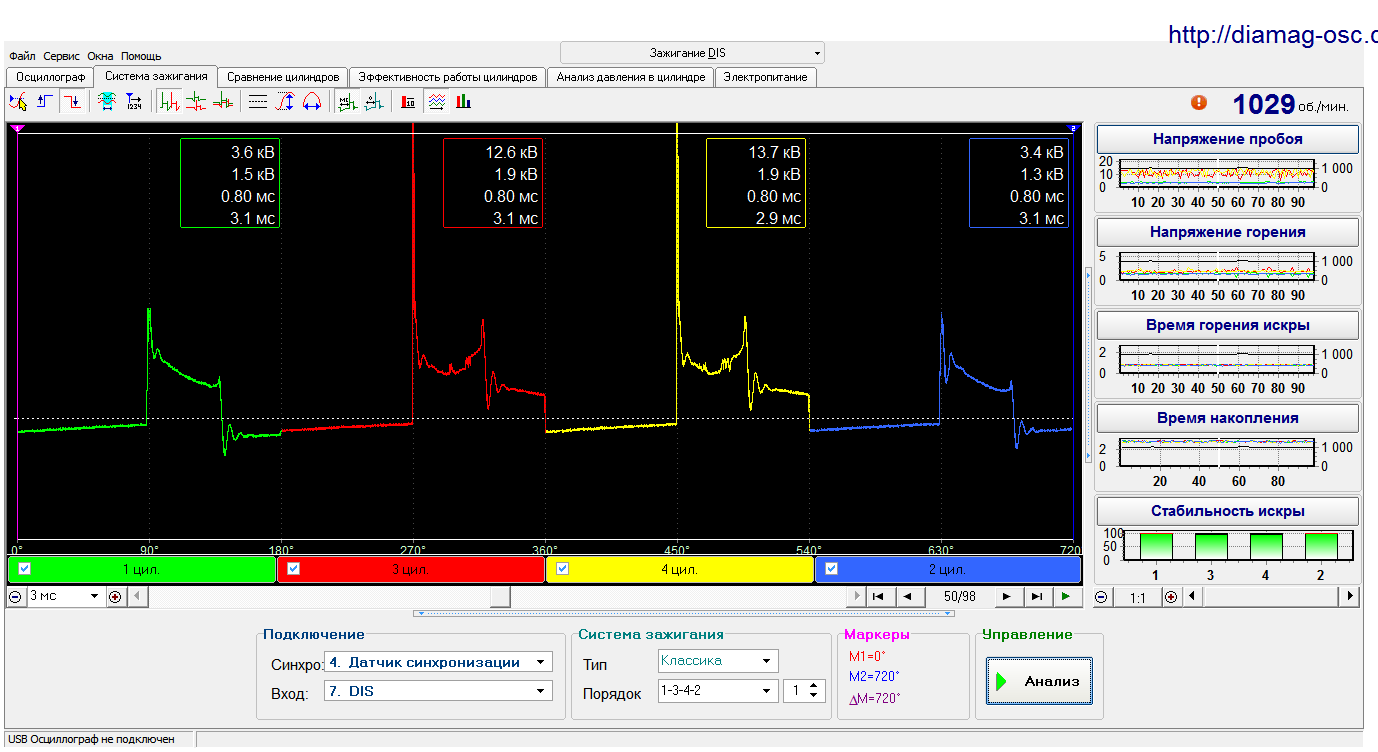
Task: Select sequential cylinder waveform view icon
Action: [170, 101]
